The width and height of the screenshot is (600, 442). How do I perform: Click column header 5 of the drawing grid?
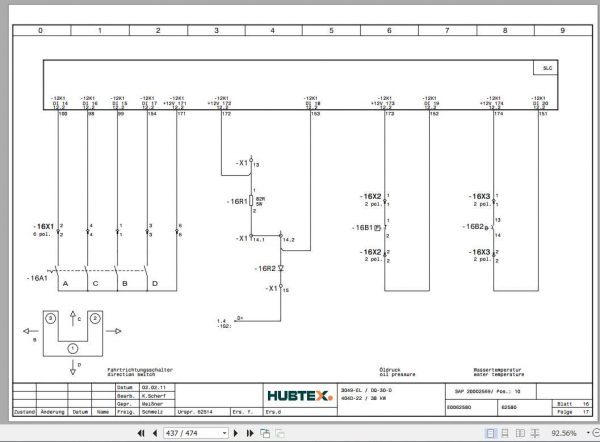pos(331,30)
